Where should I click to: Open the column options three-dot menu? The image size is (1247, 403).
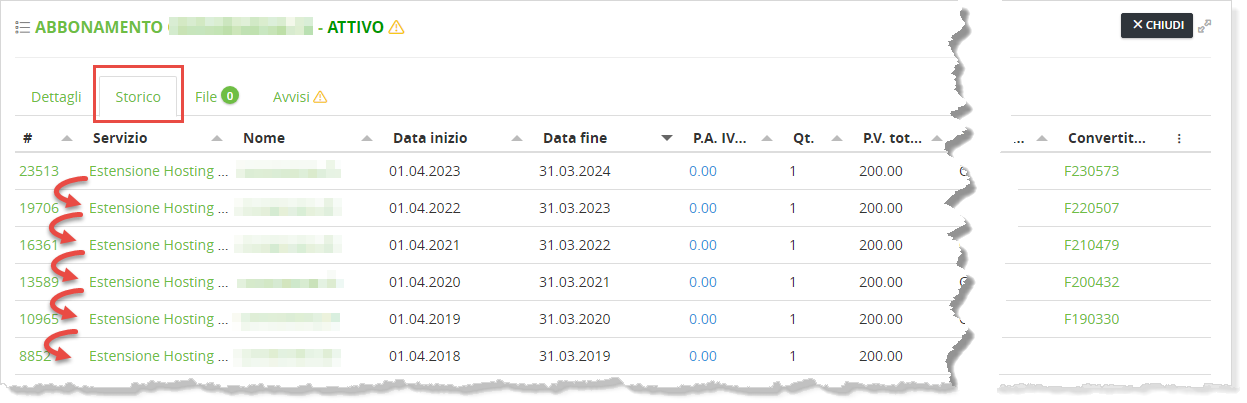1179,139
